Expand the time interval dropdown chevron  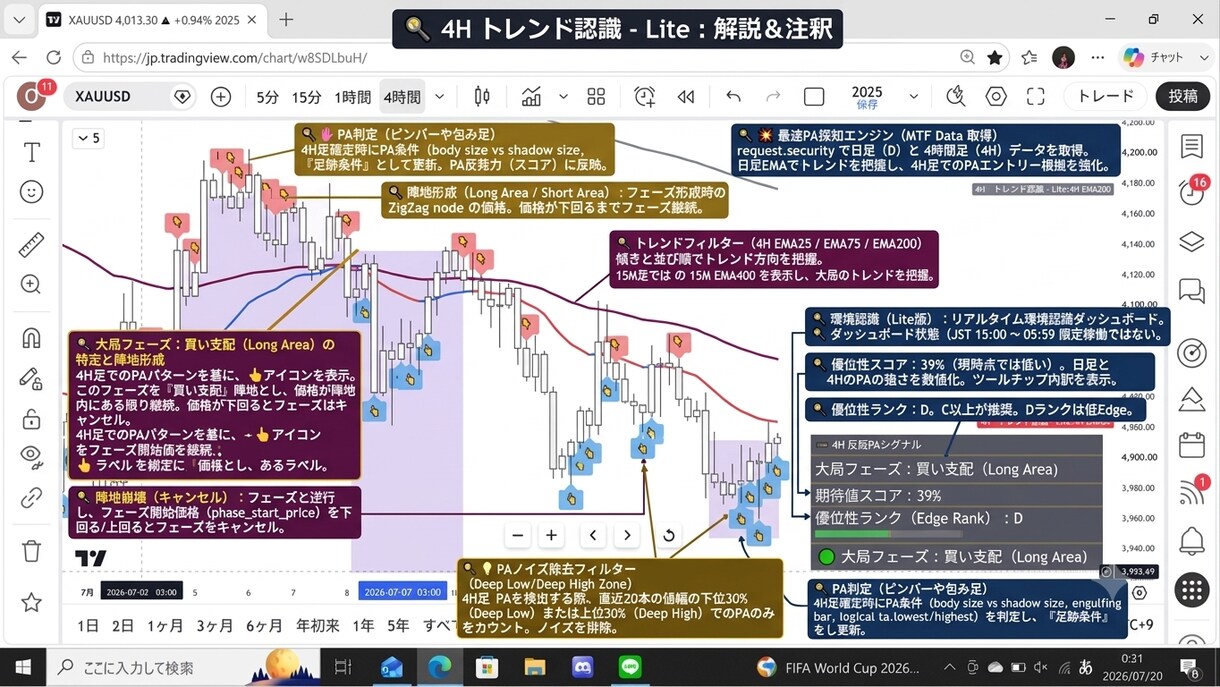point(439,97)
